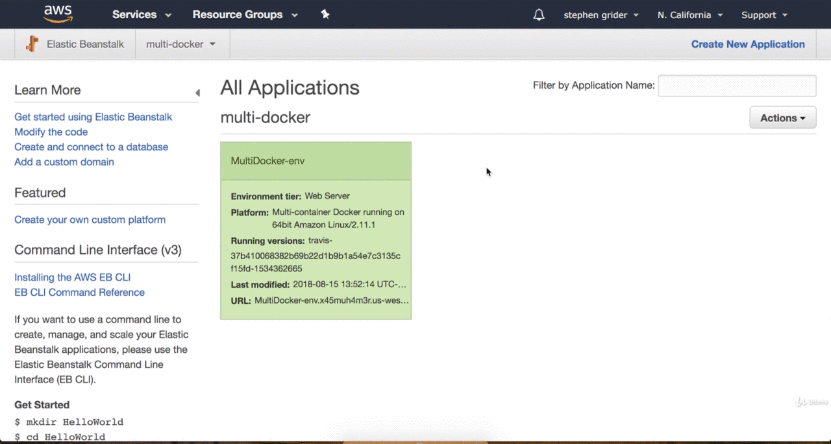
Task: Open the Actions dropdown button
Action: (782, 118)
